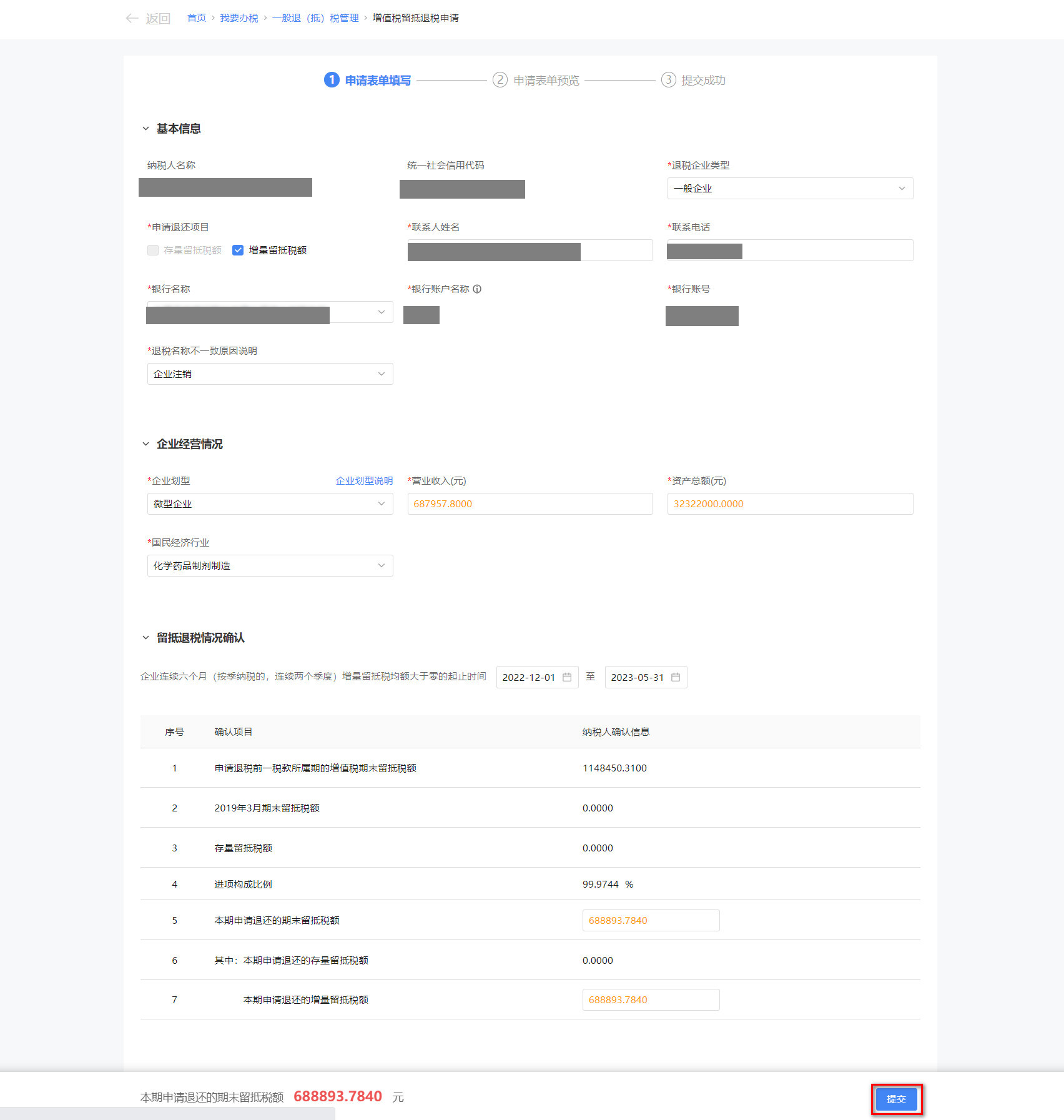Collapse the 基本信息 section
The height and width of the screenshot is (1120, 1064).
(145, 129)
